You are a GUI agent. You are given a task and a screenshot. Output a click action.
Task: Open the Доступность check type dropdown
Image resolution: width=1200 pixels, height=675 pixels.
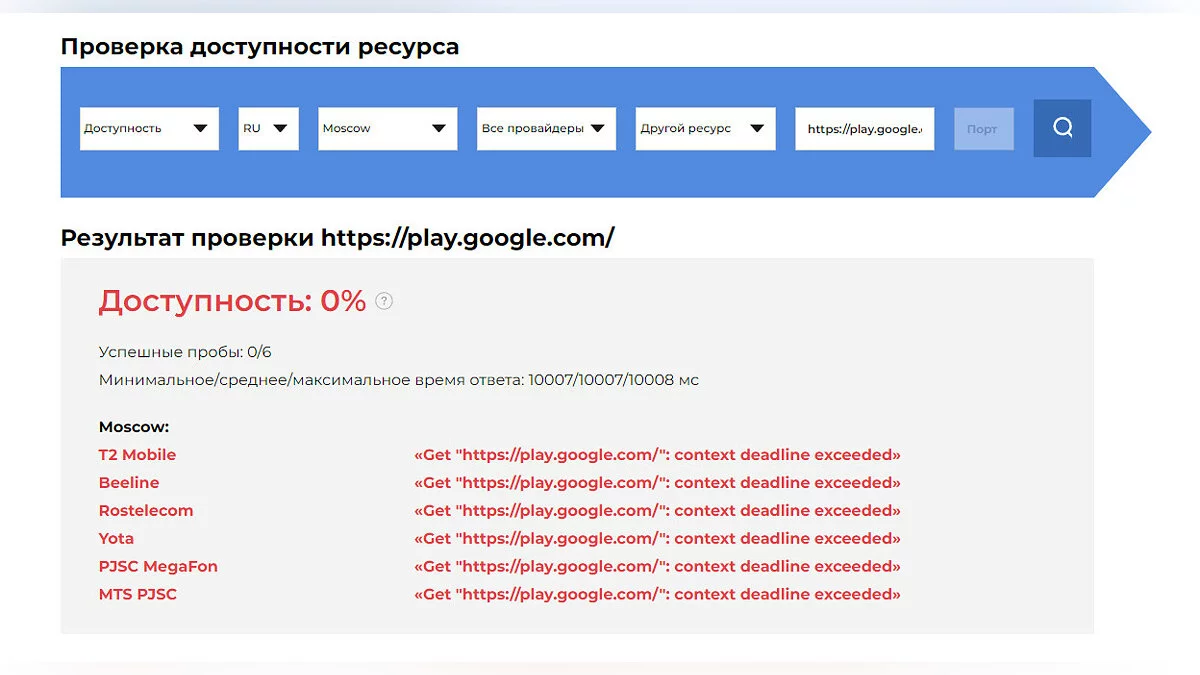coord(149,129)
